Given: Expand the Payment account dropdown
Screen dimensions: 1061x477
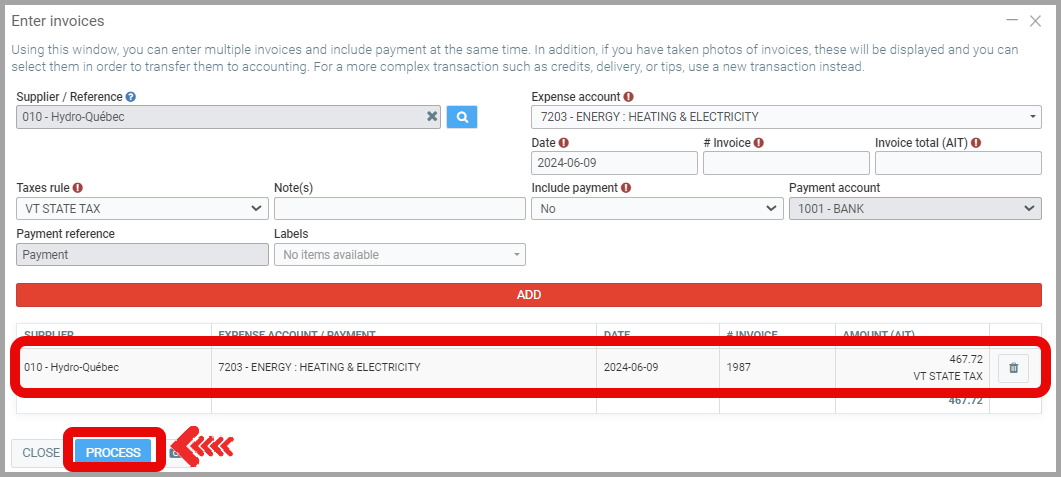Looking at the screenshot, I should point(914,208).
